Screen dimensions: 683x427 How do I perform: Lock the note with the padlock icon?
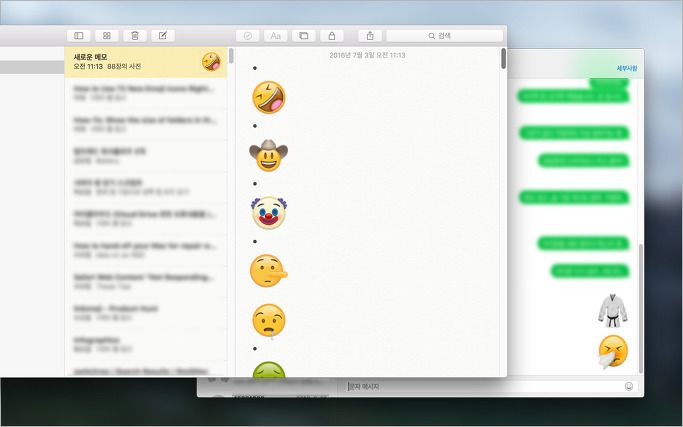(x=331, y=36)
